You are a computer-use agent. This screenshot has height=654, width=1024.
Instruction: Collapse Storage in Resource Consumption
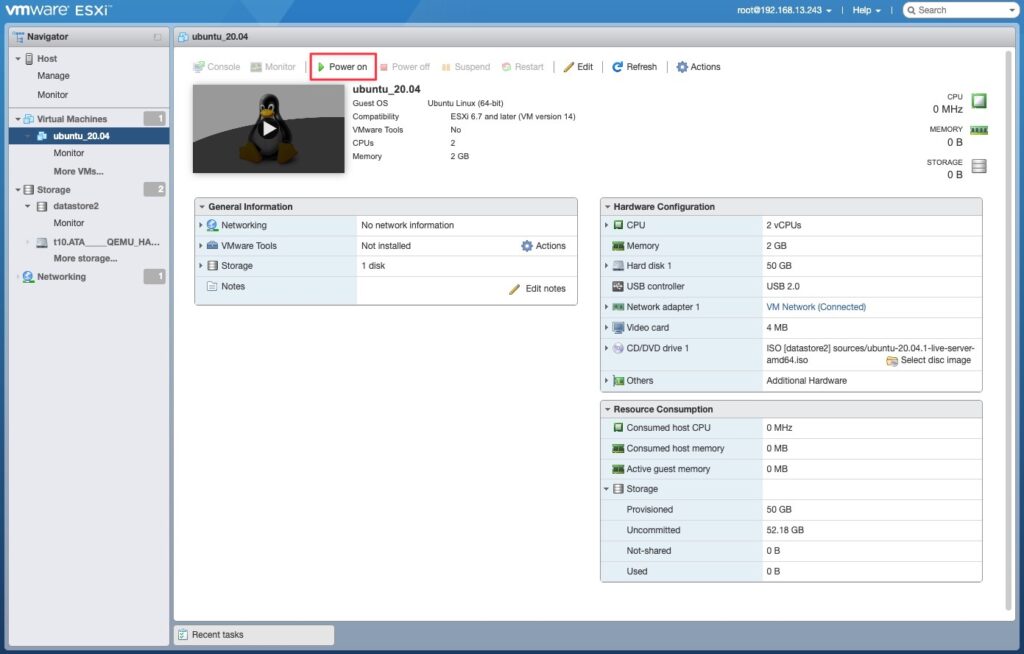(x=607, y=489)
